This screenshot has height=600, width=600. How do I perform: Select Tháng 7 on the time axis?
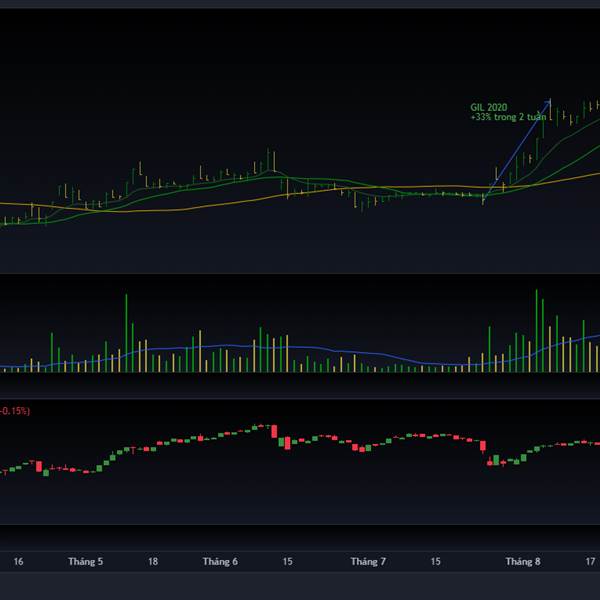(x=368, y=562)
